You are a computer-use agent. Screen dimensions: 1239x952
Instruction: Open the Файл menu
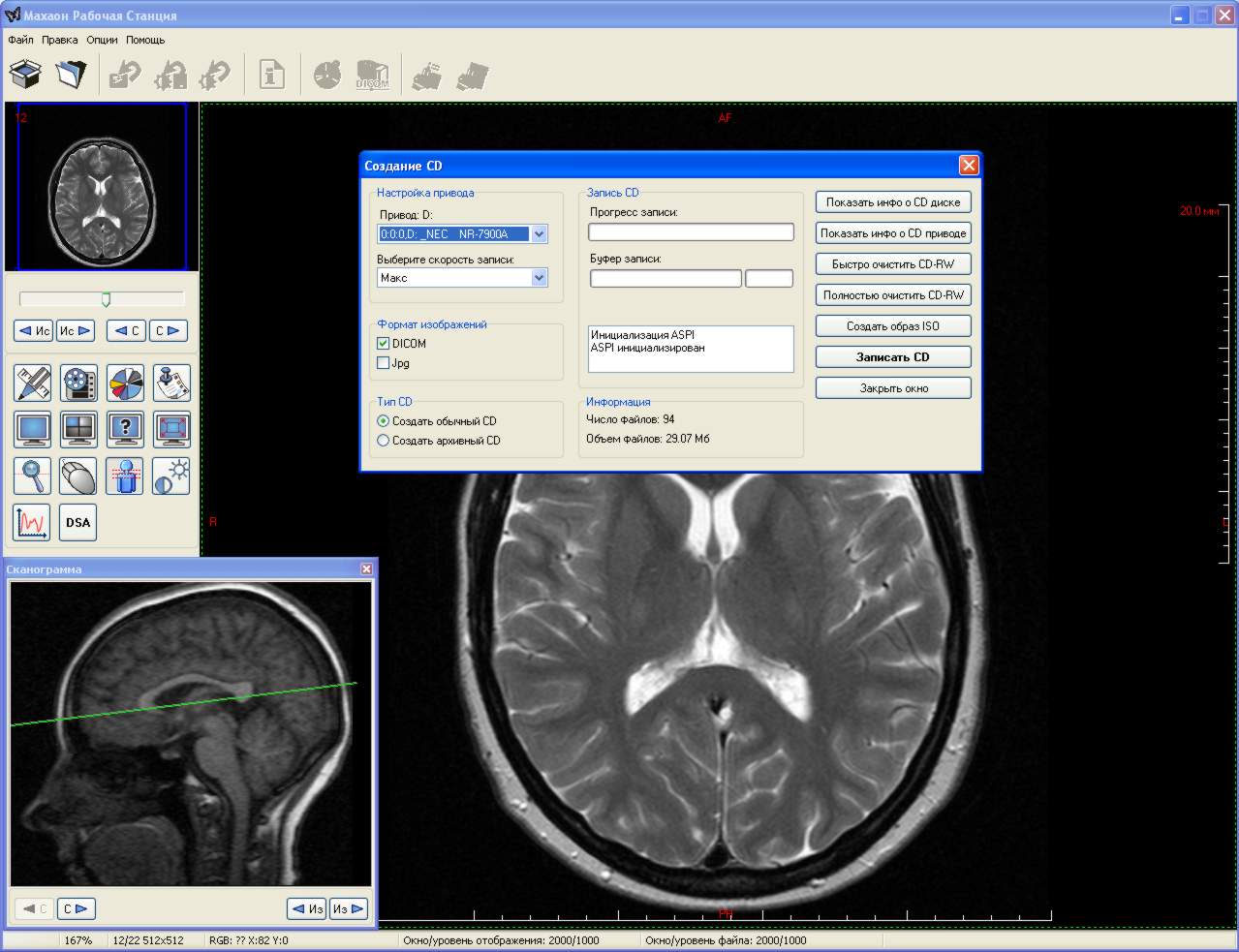20,40
